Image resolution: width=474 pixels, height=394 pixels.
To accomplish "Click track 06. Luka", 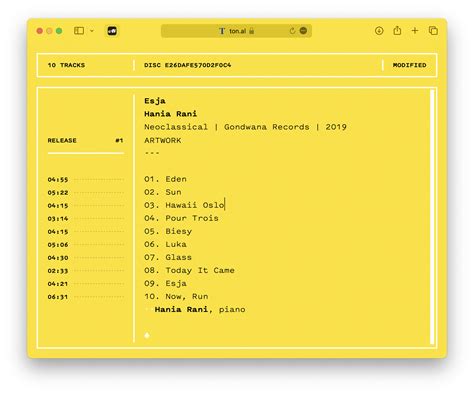I will click(165, 244).
